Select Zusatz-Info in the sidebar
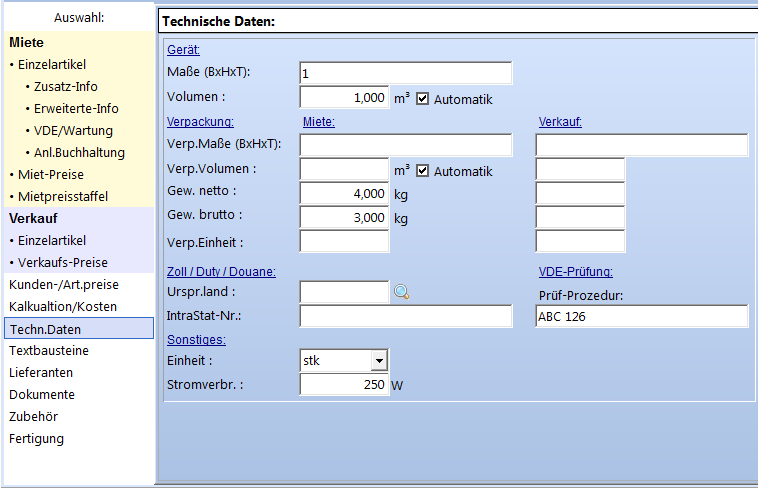The width and height of the screenshot is (758, 488). 65,87
